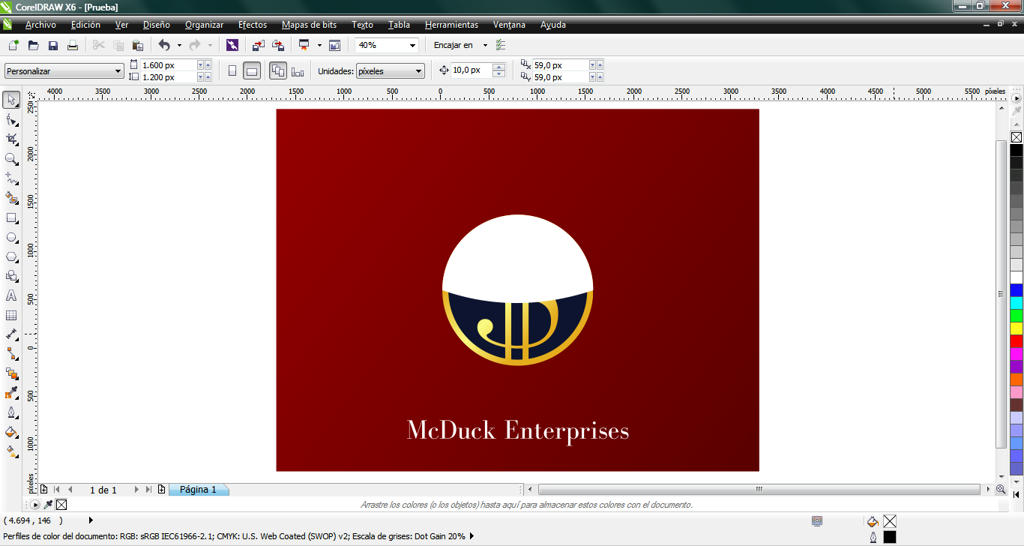Save the document

53,45
